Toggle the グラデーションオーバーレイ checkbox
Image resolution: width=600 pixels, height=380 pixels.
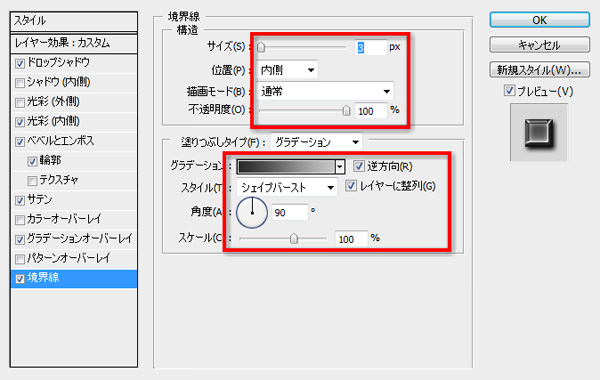[x=20, y=240]
